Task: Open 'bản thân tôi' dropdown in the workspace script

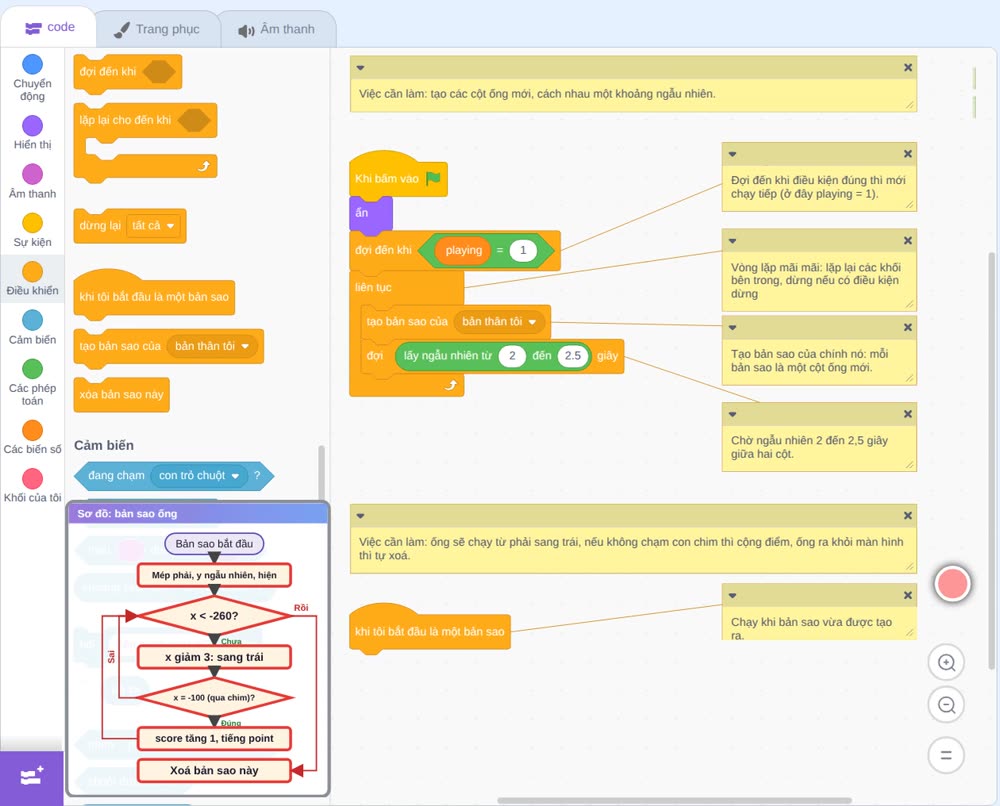Action: (499, 321)
